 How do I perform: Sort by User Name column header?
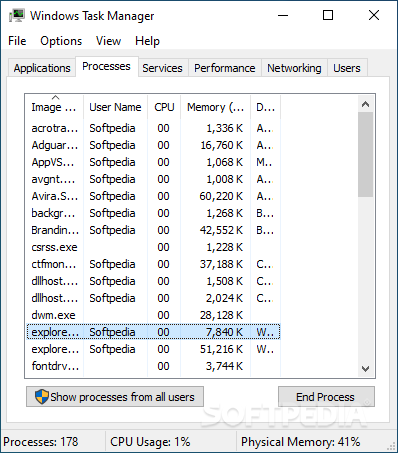pos(115,107)
